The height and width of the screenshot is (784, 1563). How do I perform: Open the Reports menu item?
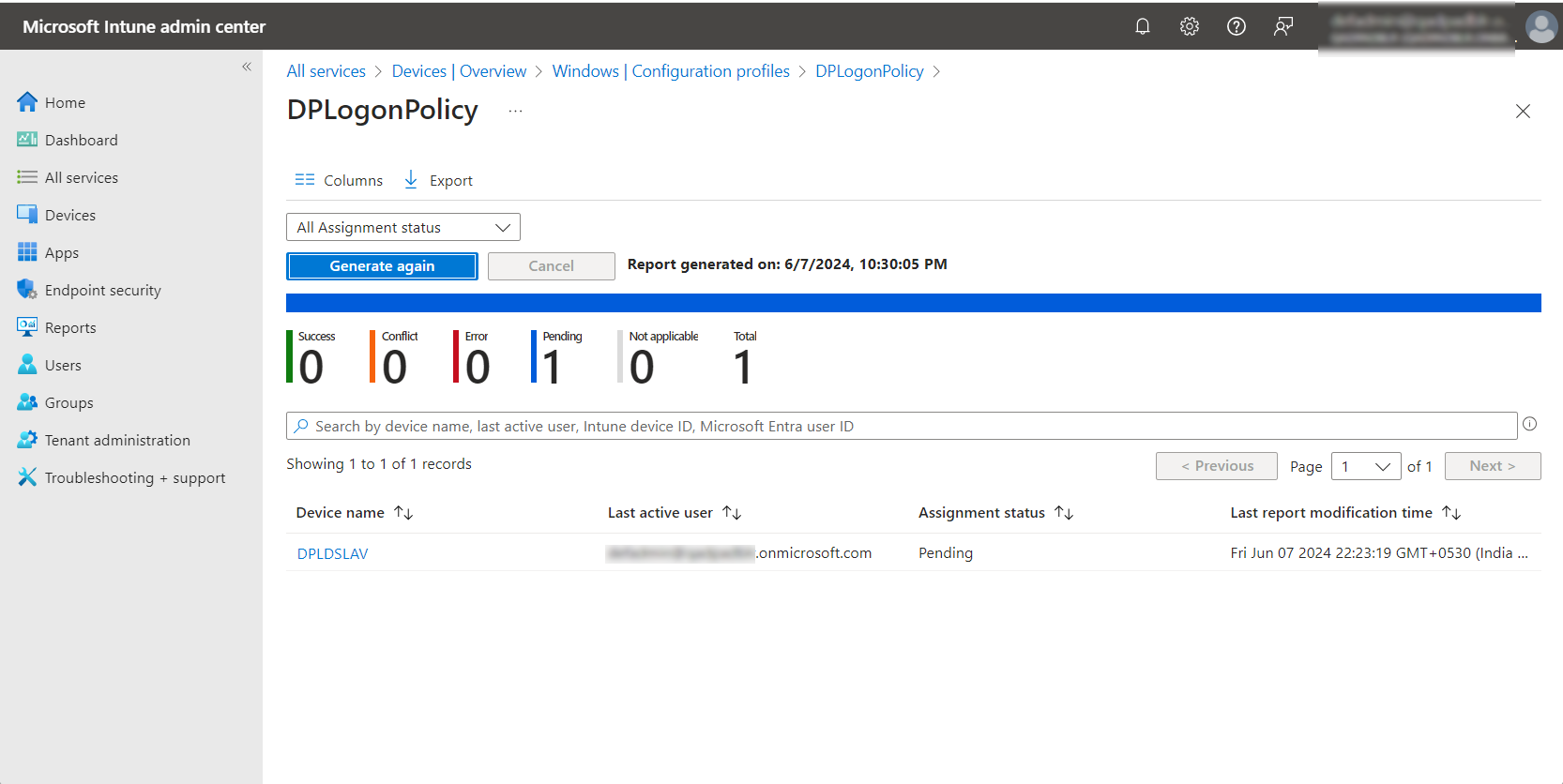click(70, 328)
